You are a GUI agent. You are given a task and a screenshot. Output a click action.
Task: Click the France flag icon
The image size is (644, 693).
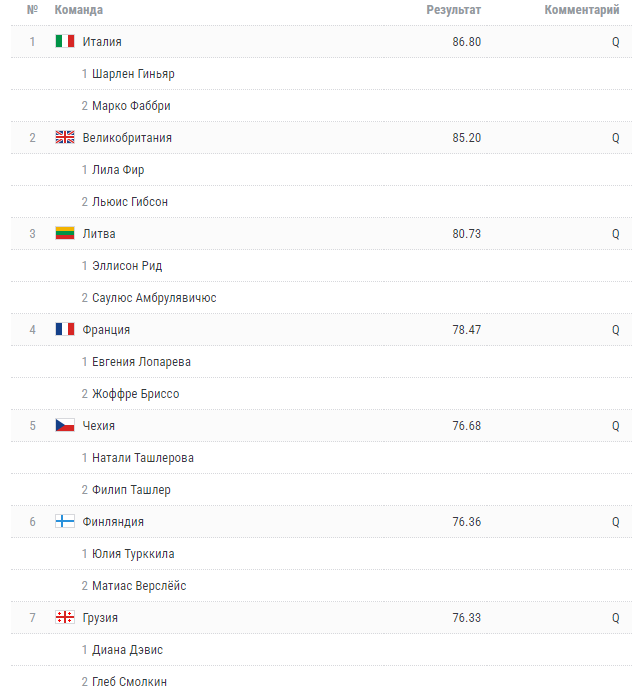pyautogui.click(x=65, y=329)
